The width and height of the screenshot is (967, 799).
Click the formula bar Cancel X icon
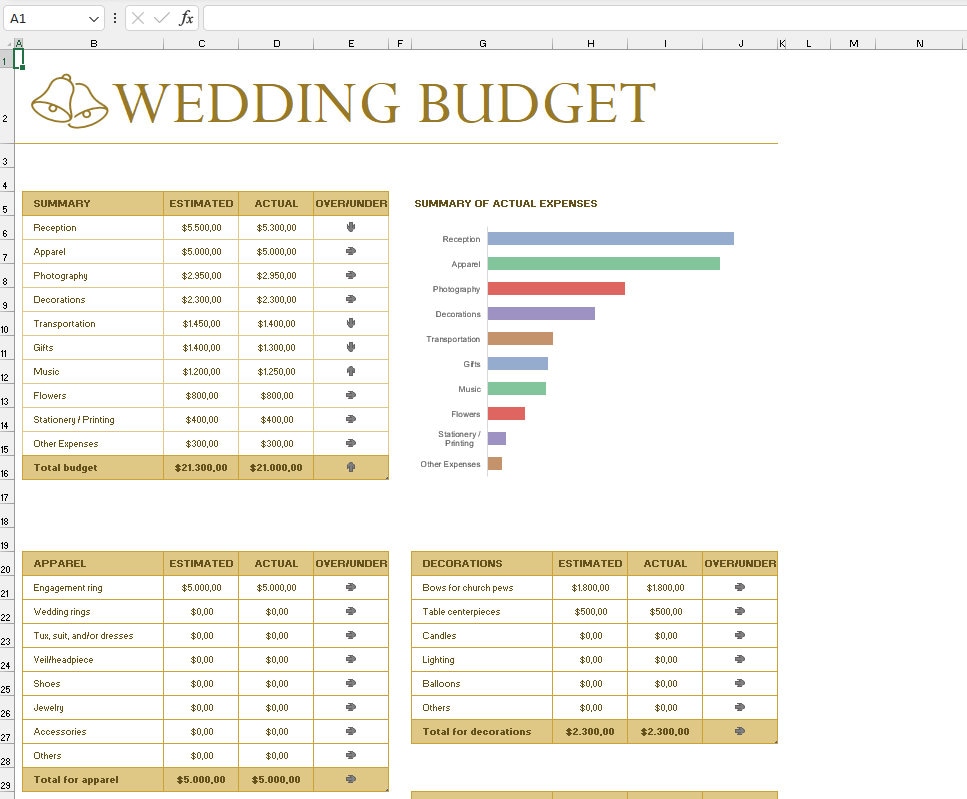pos(138,18)
